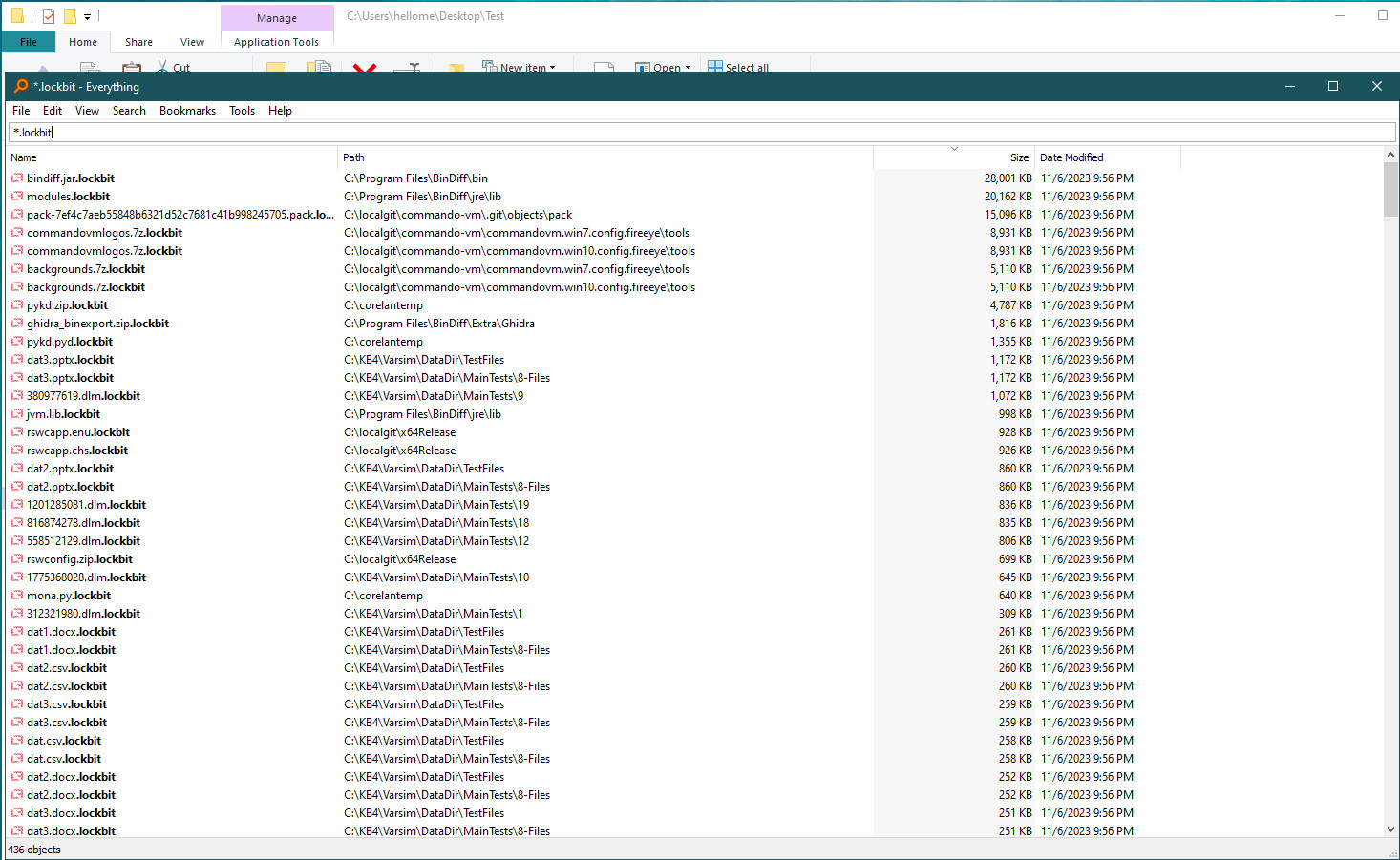Click the bindiff.jar.lockbit file icon
The image size is (1400, 860).
17,178
